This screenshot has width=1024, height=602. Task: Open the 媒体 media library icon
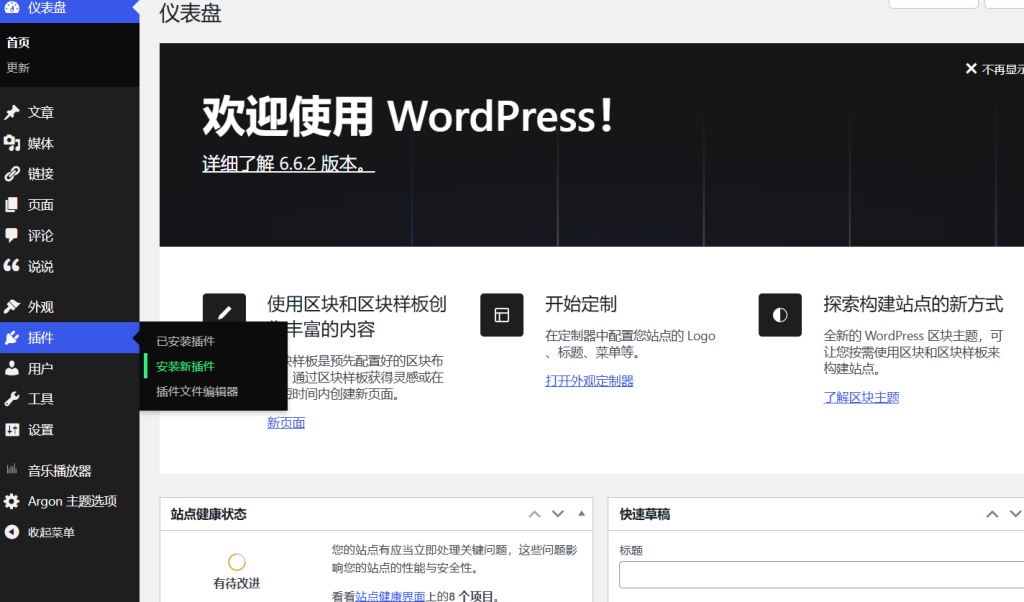click(x=12, y=144)
